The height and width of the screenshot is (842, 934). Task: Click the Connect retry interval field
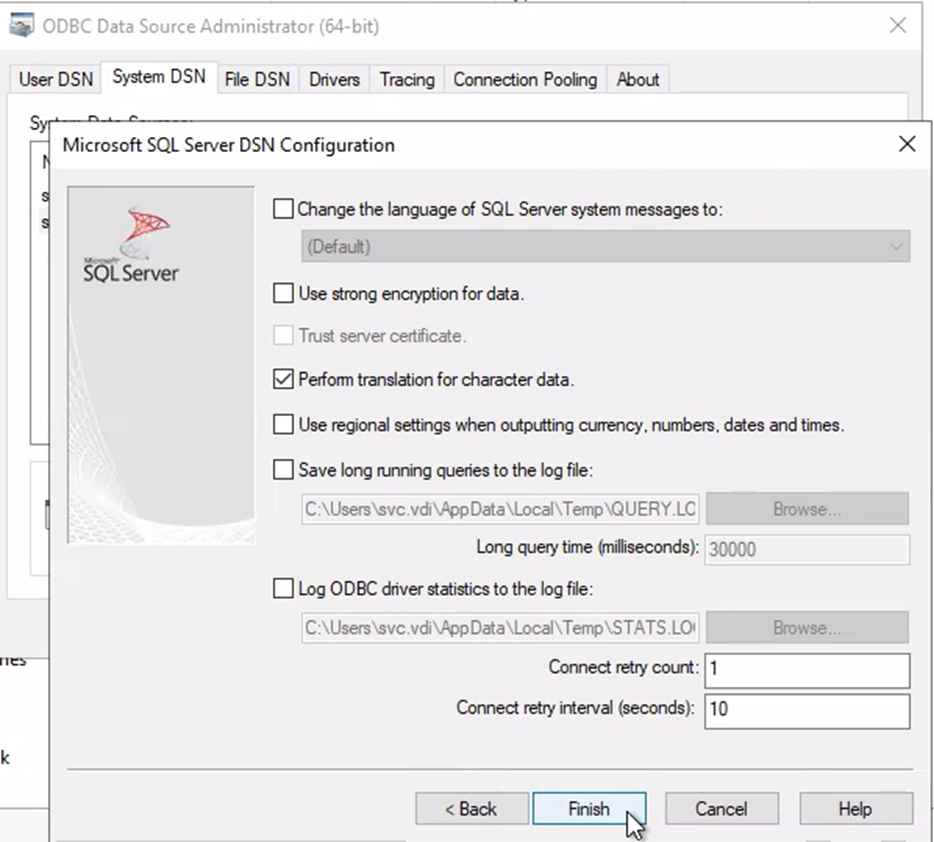806,709
